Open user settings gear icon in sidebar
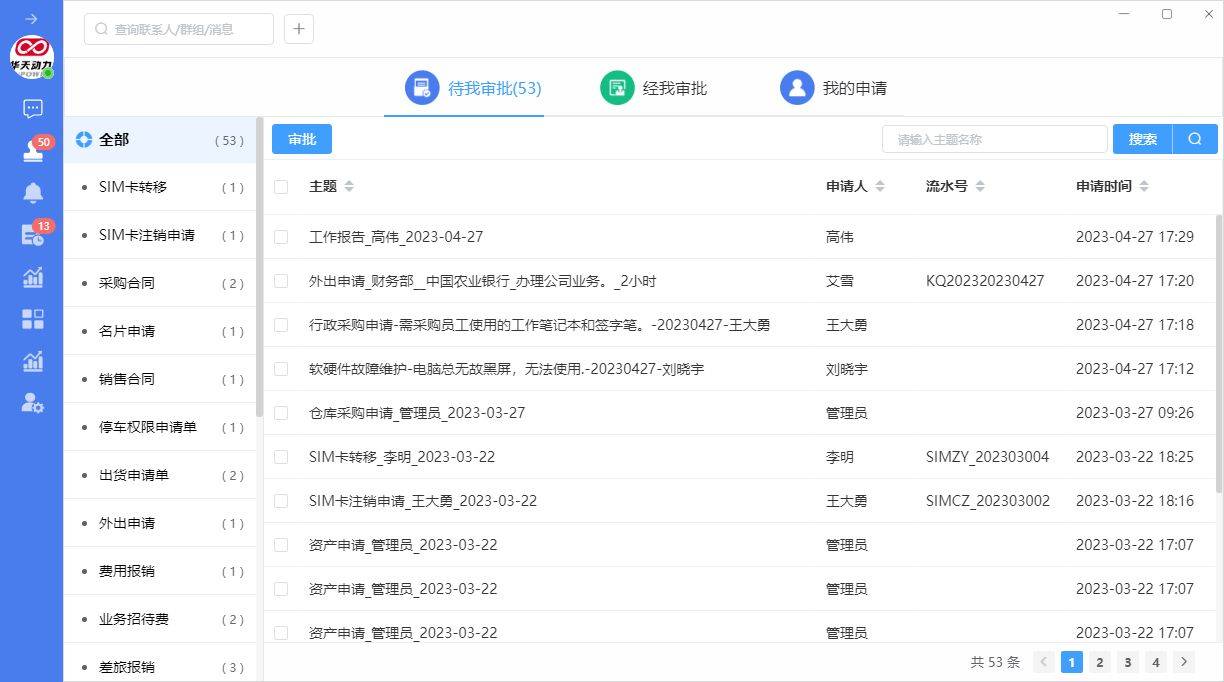The image size is (1224, 682). [32, 403]
